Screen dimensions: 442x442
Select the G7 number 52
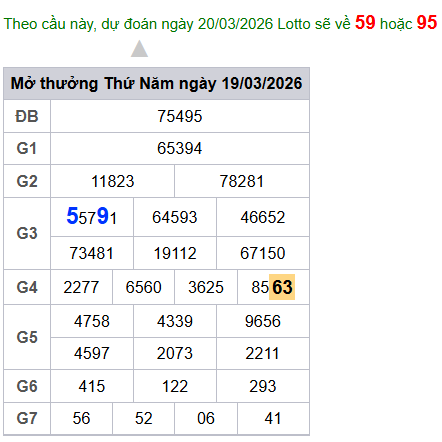(x=143, y=418)
